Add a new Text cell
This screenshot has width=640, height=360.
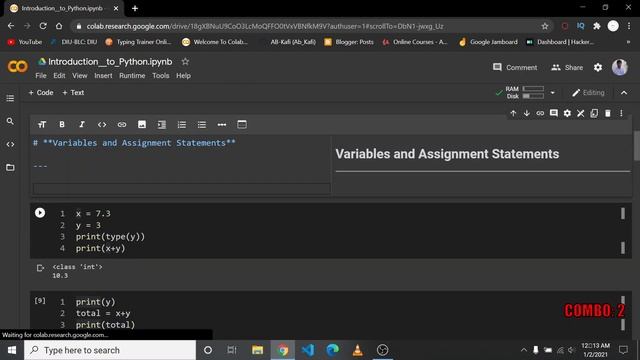(x=73, y=93)
